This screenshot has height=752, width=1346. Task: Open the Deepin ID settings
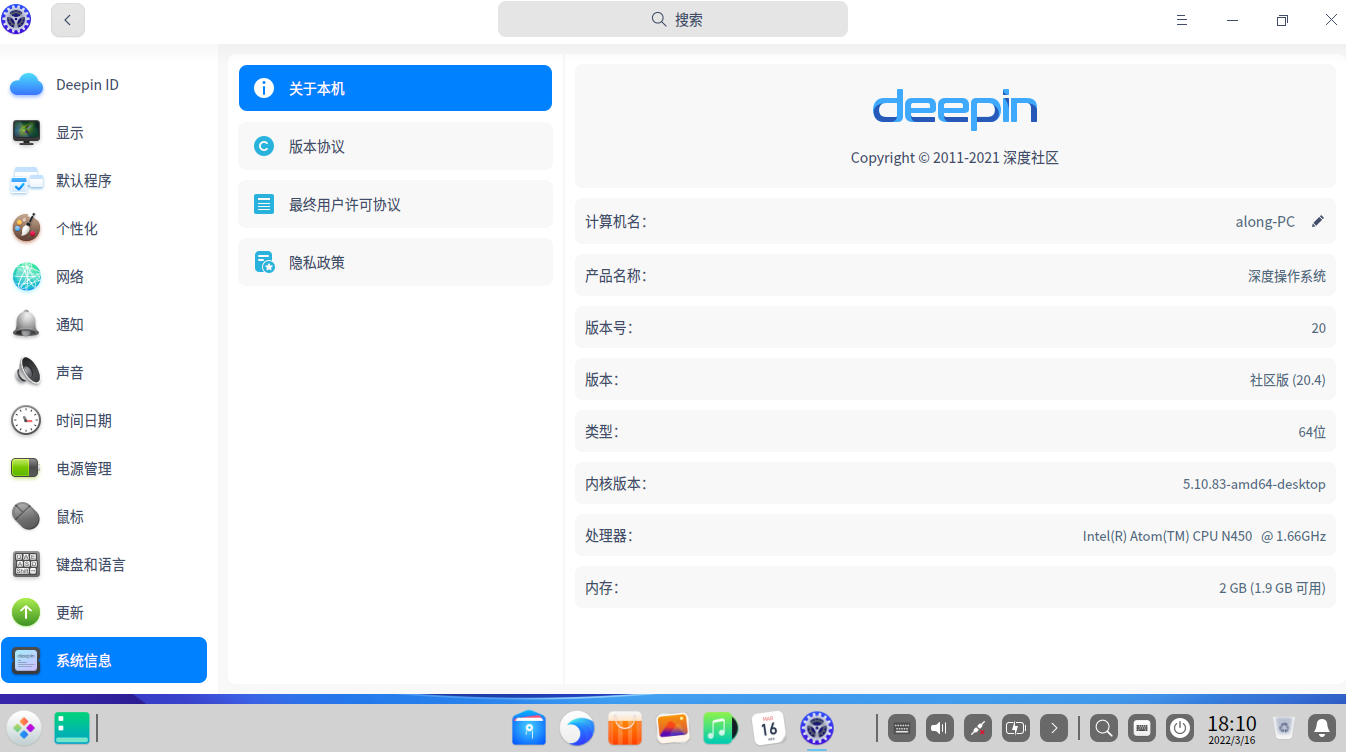tap(104, 85)
